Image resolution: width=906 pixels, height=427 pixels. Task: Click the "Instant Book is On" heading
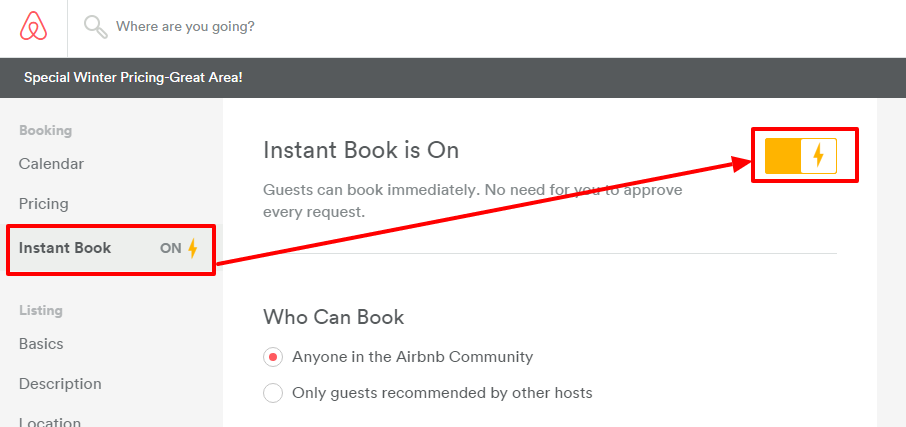pos(360,150)
